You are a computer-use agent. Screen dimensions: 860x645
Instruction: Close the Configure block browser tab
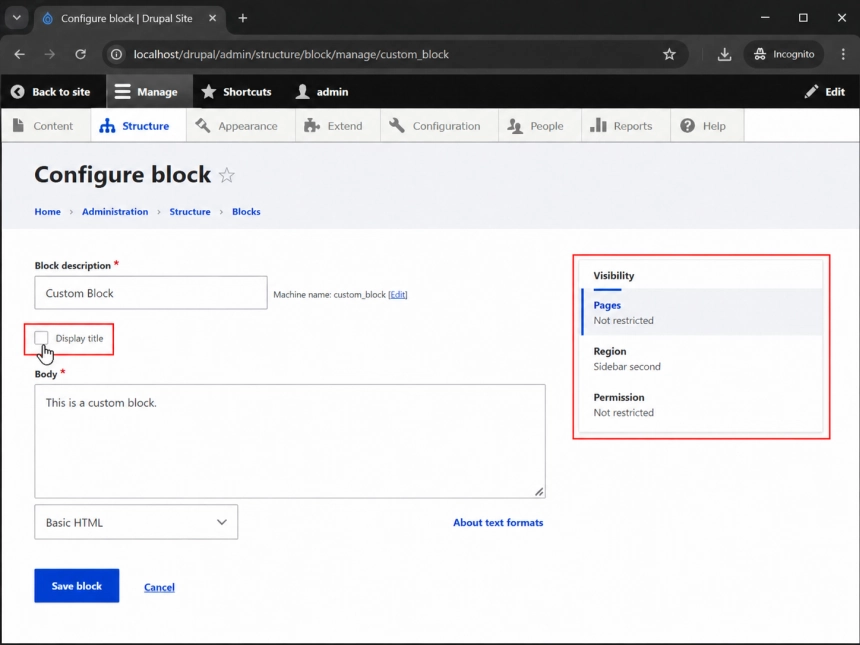coord(212,18)
